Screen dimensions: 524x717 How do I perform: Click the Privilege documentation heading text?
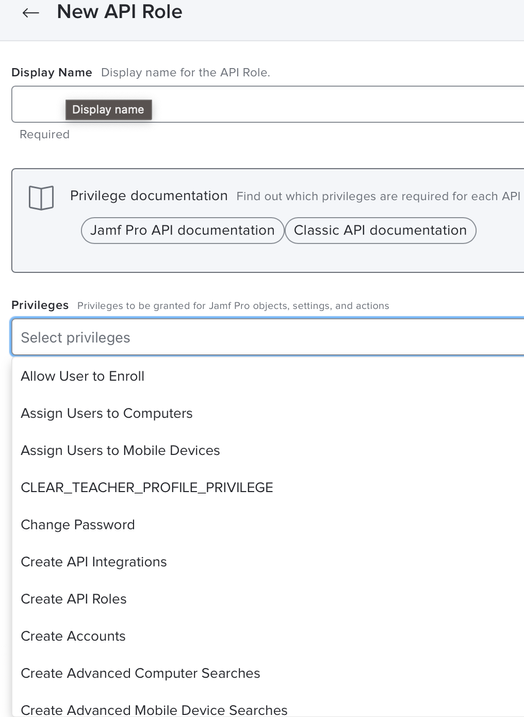[149, 196]
